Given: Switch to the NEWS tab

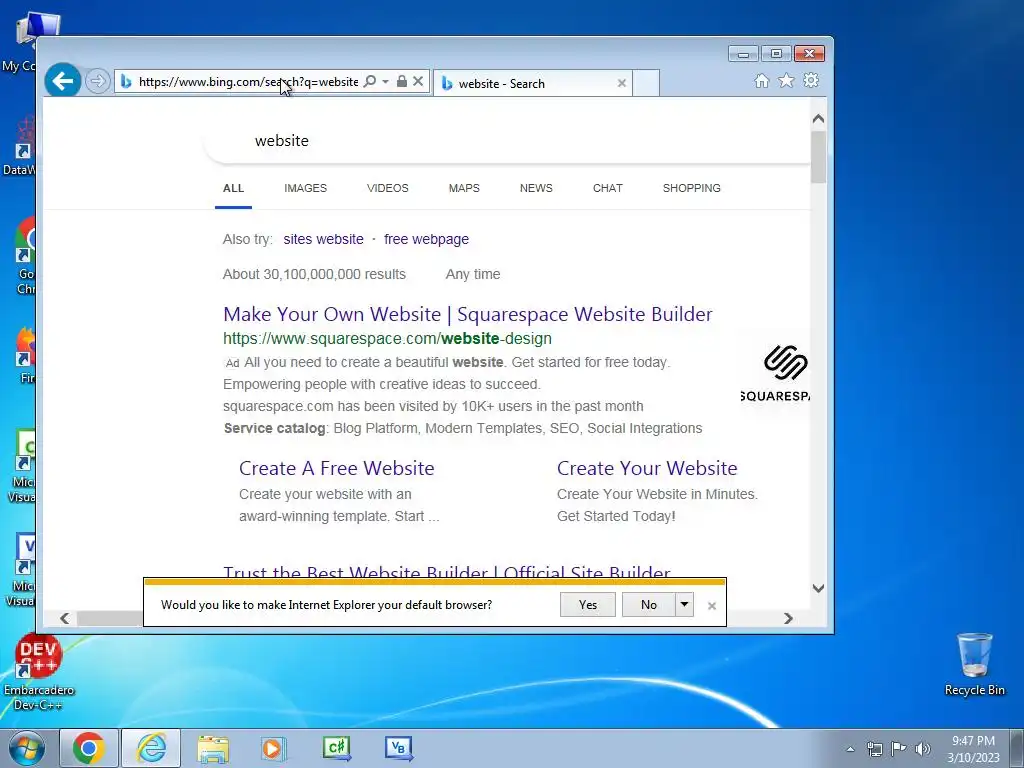Looking at the screenshot, I should pyautogui.click(x=536, y=188).
